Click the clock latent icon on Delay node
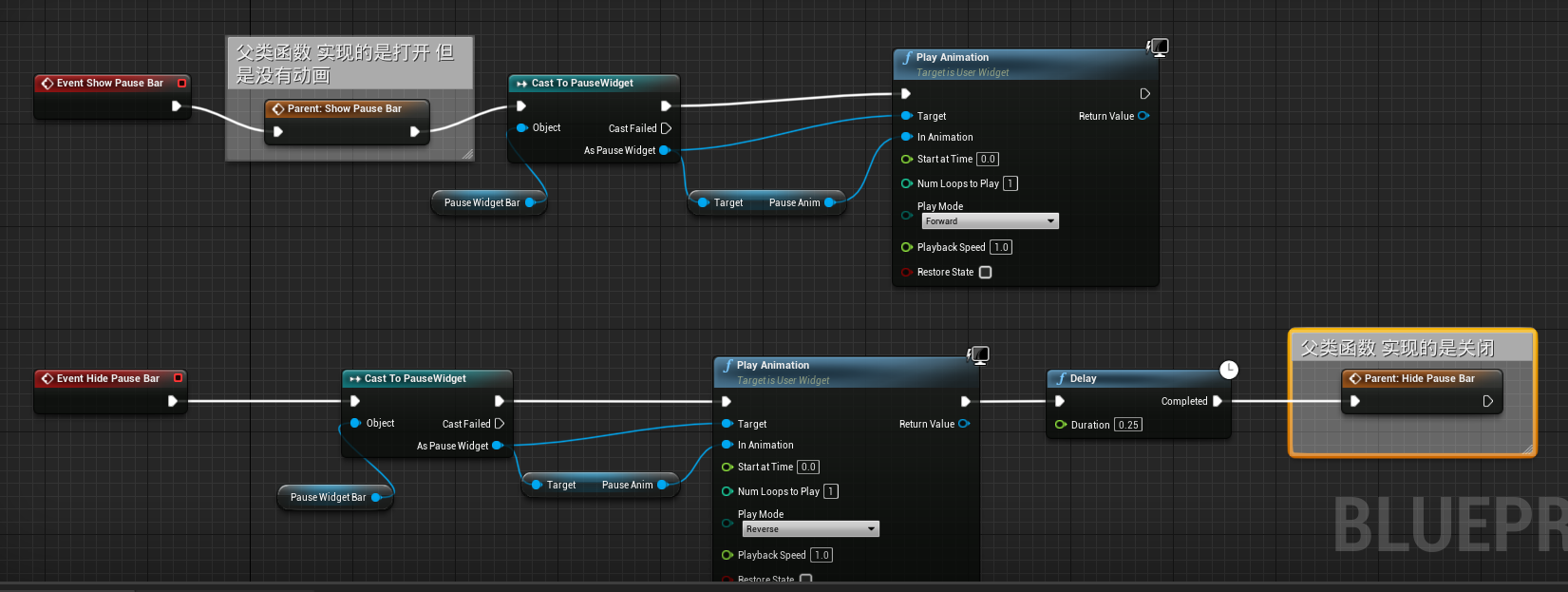The image size is (1568, 592). tap(1228, 370)
